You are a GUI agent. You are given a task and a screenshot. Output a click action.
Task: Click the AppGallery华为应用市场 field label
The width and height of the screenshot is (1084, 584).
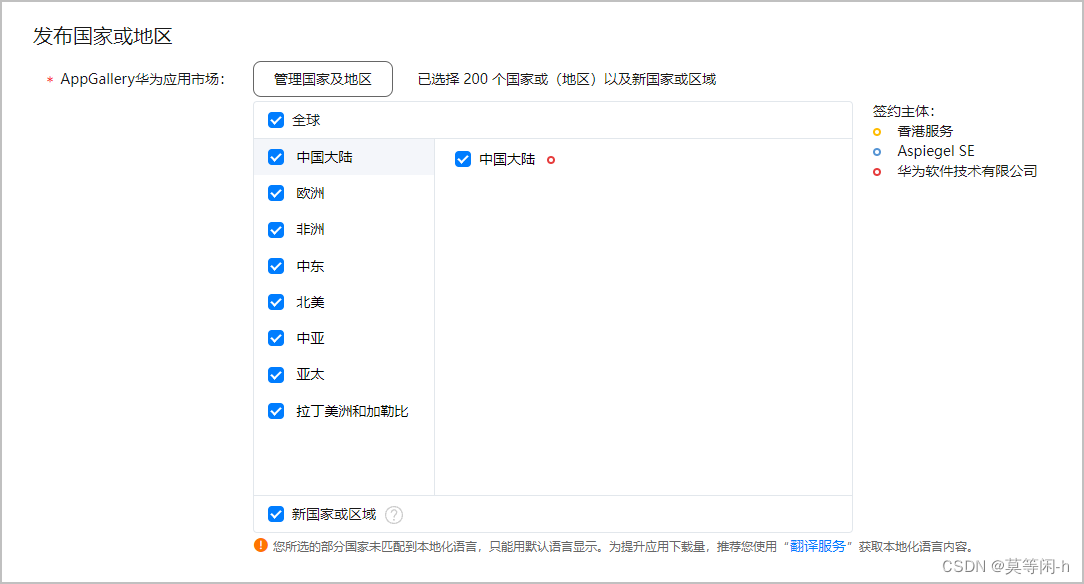(142, 79)
